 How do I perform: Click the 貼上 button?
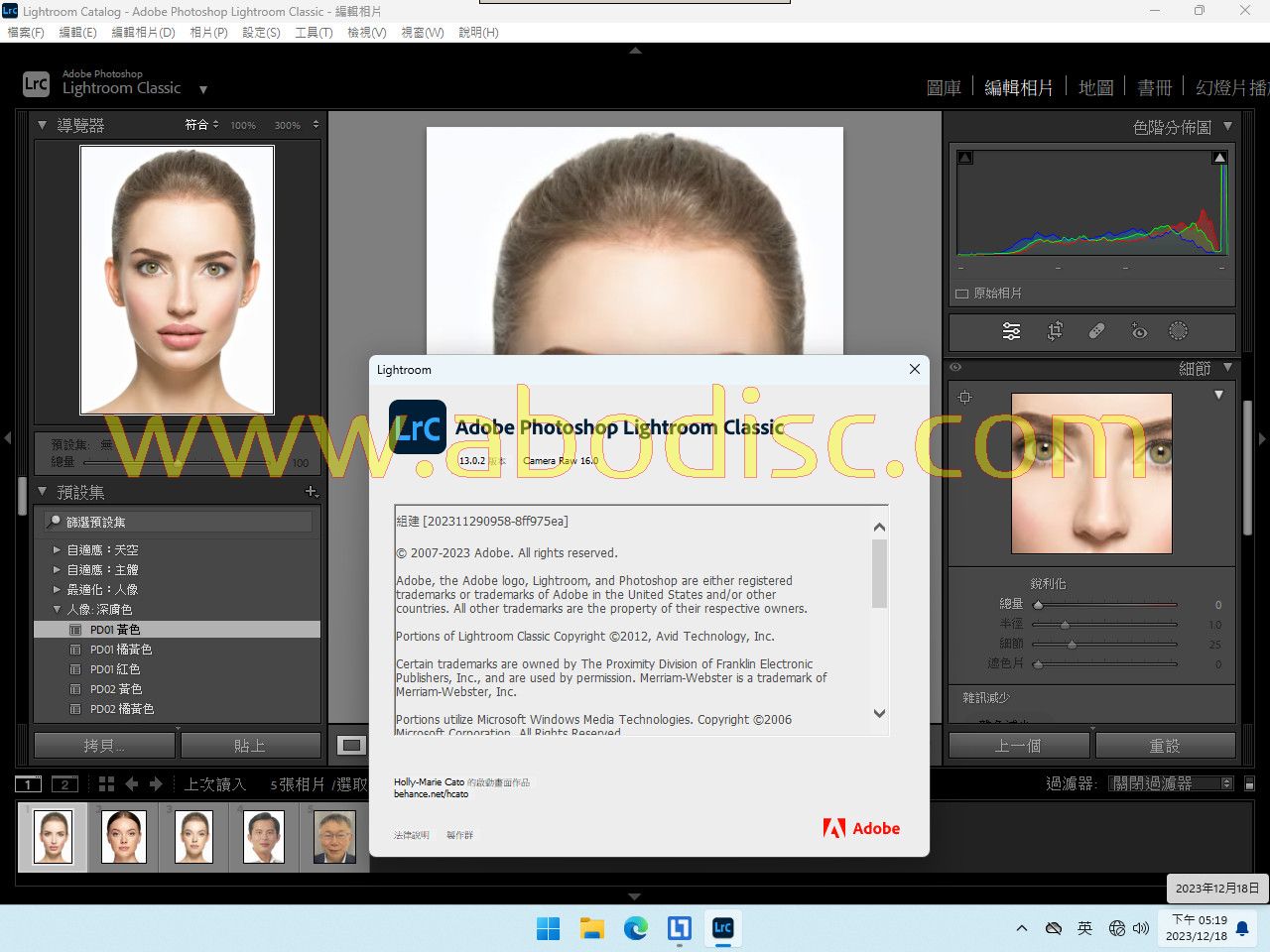coord(250,746)
